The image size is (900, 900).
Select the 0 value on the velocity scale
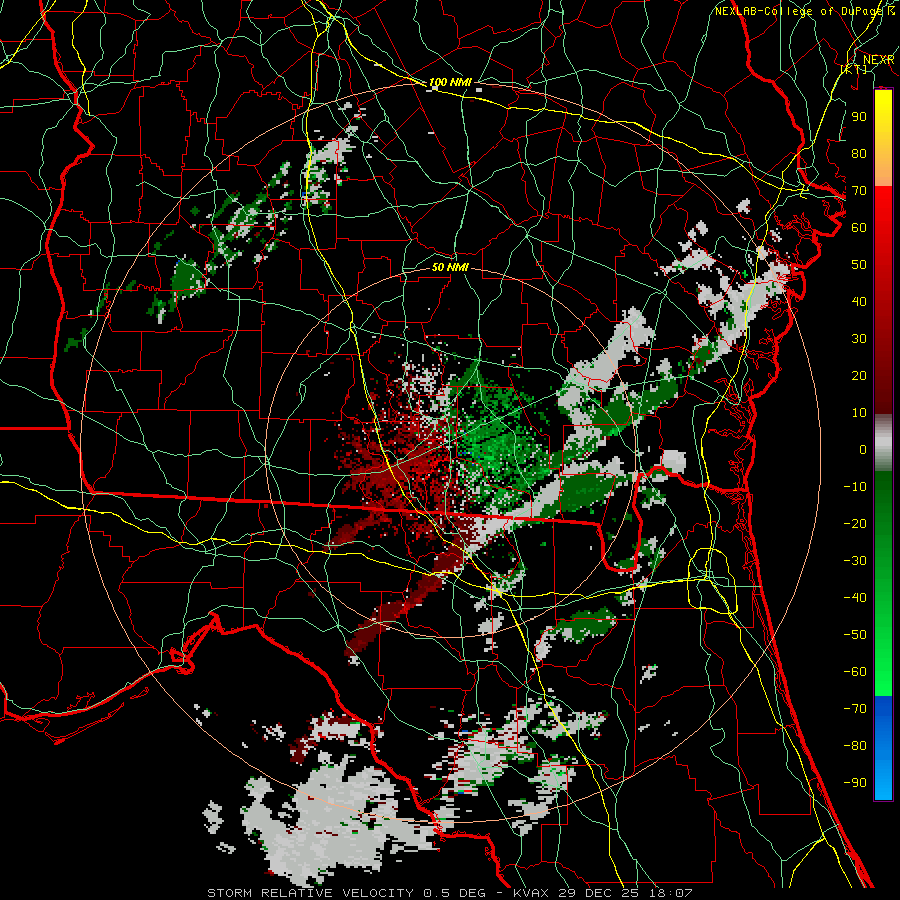point(863,449)
